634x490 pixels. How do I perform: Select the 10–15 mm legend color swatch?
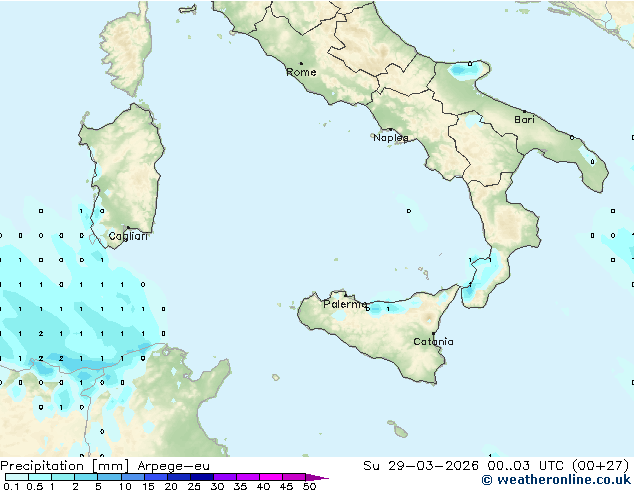[133, 477]
